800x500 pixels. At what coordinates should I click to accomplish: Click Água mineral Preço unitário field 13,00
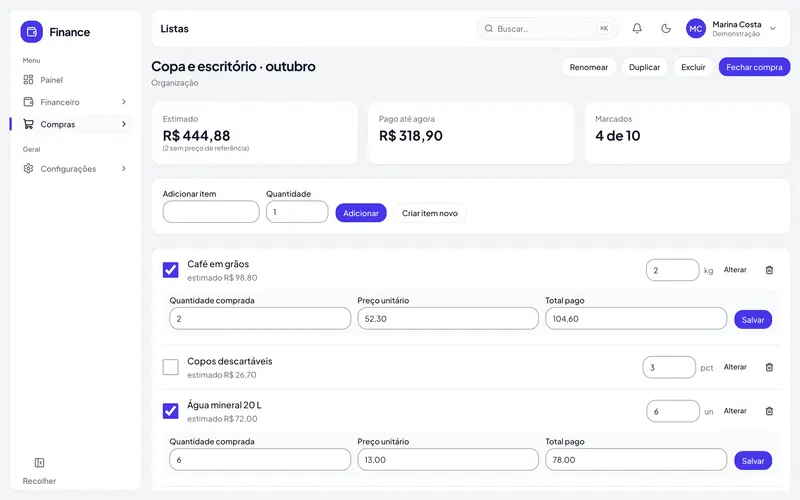pos(448,459)
